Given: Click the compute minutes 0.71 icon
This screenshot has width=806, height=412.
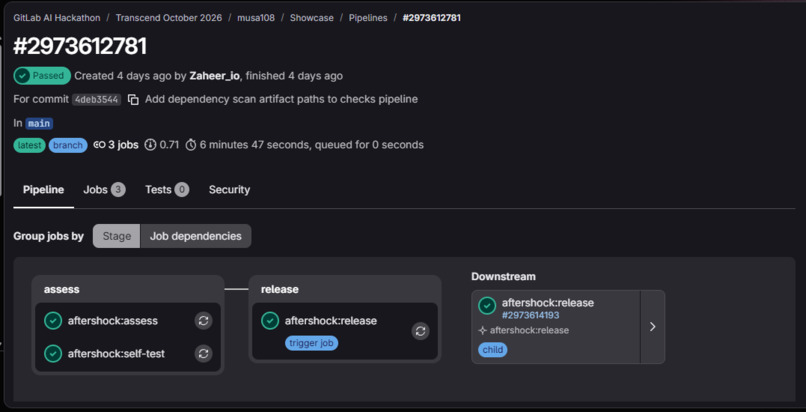Looking at the screenshot, I should tap(150, 145).
